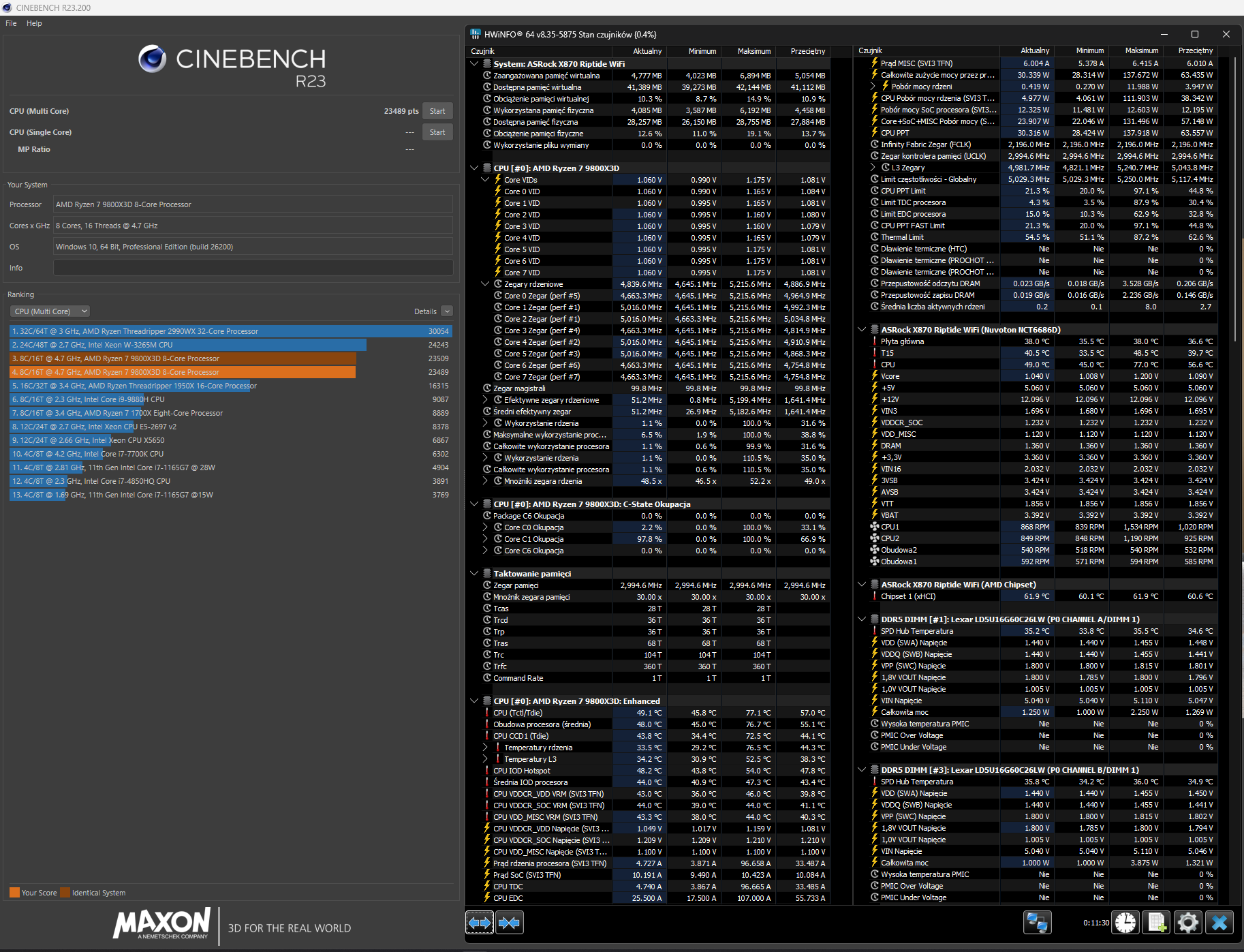
Task: Click the 0:11:30 elapsed timer in HWiNFO
Action: (x=1096, y=923)
